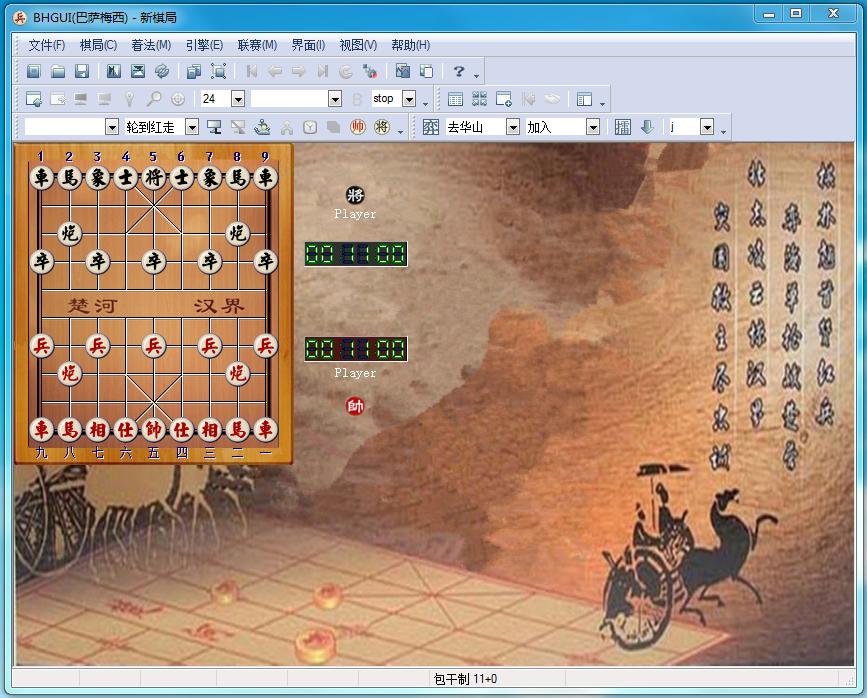The height and width of the screenshot is (698, 867).
Task: Select the magnifier zoom icon
Action: 154,97
